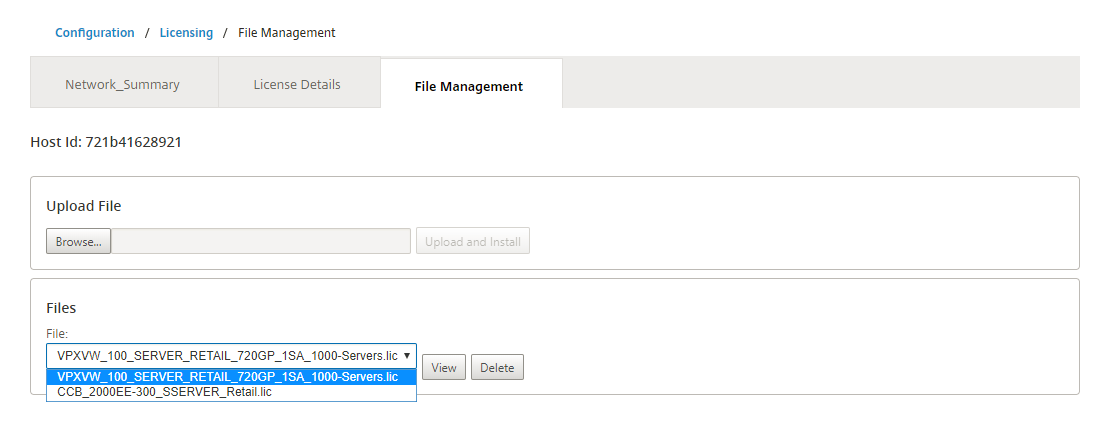View the selected license file
This screenshot has height=439, width=1100.
444,367
